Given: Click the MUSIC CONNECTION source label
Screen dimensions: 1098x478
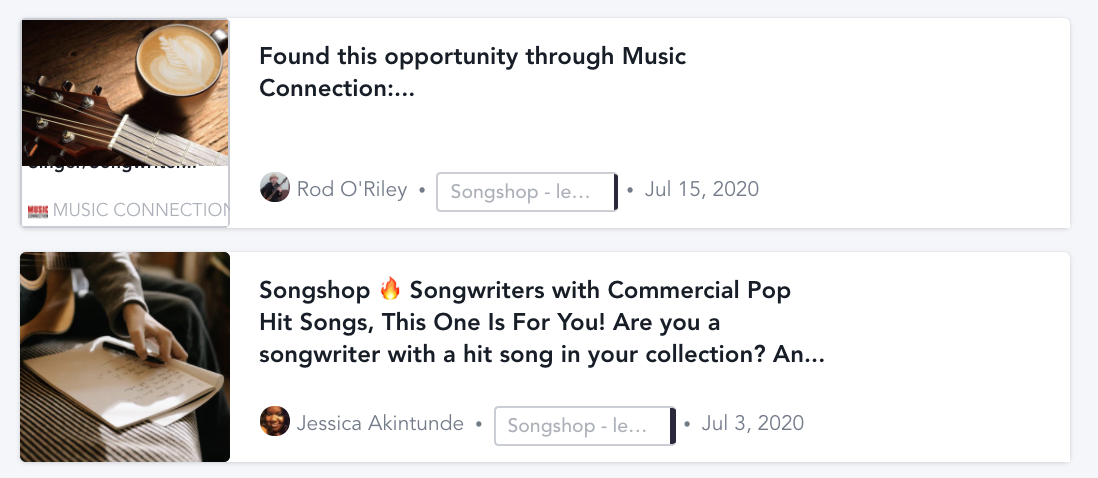Looking at the screenshot, I should [140, 210].
